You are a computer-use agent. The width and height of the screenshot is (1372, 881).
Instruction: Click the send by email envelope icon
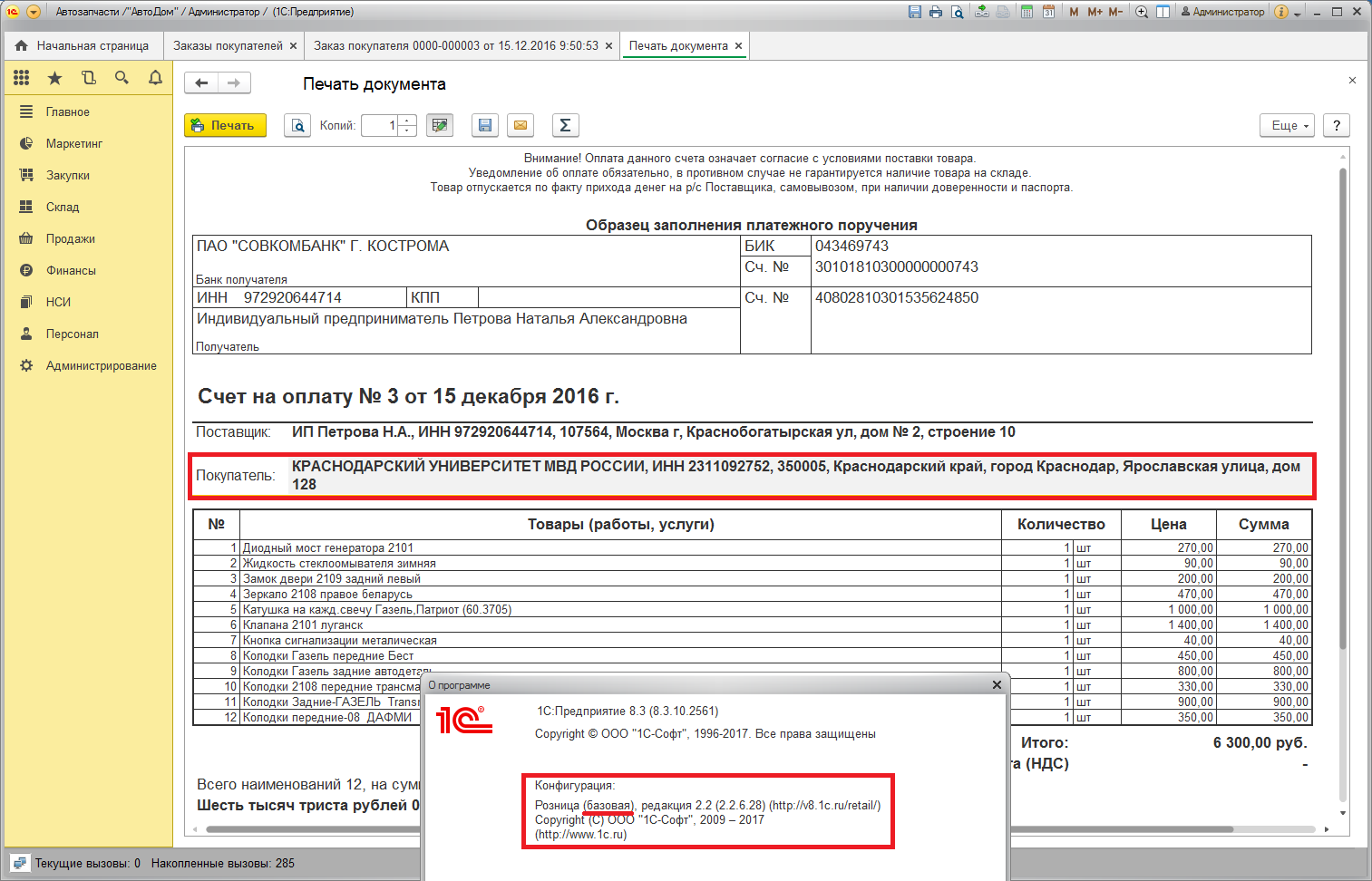pyautogui.click(x=521, y=125)
